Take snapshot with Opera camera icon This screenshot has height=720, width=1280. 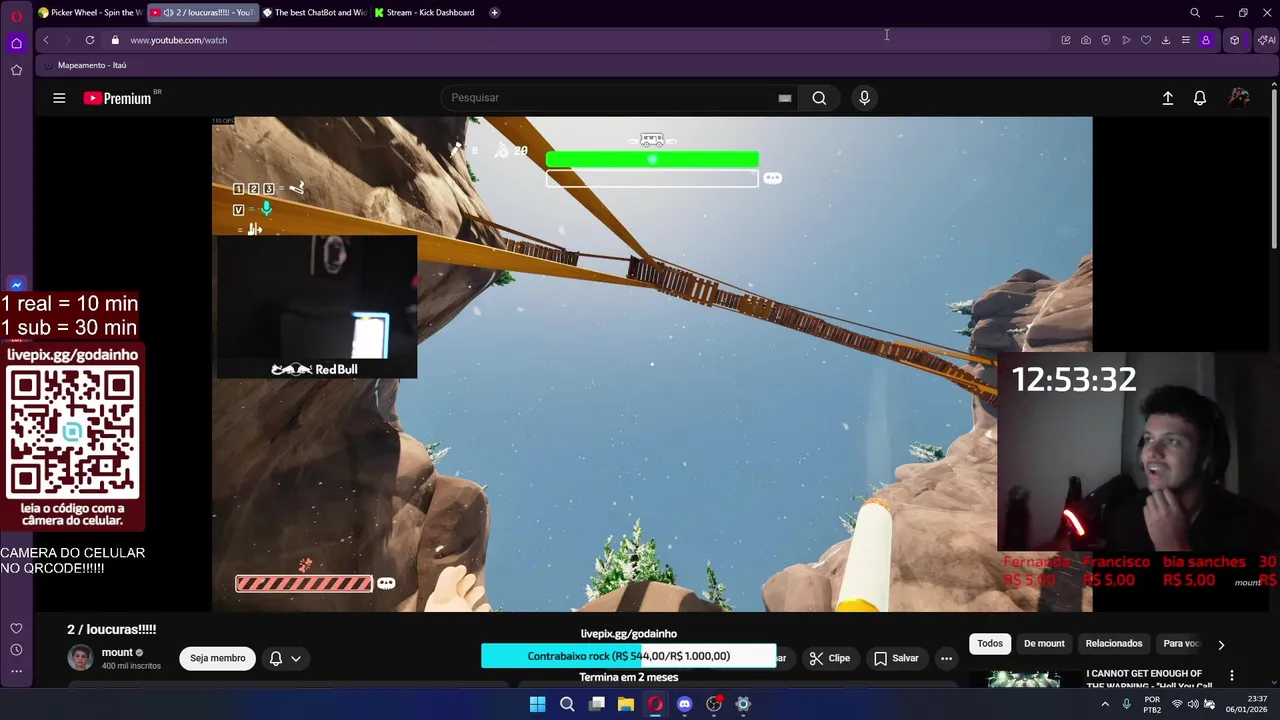point(1086,40)
